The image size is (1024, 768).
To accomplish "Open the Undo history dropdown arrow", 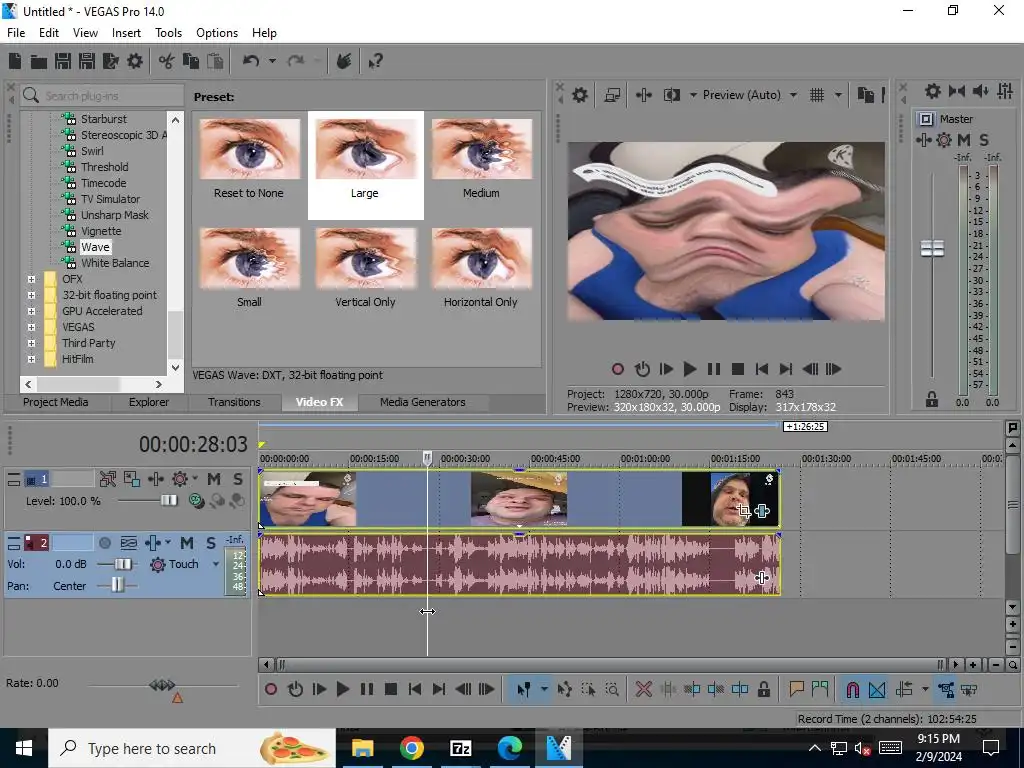I will 272,61.
